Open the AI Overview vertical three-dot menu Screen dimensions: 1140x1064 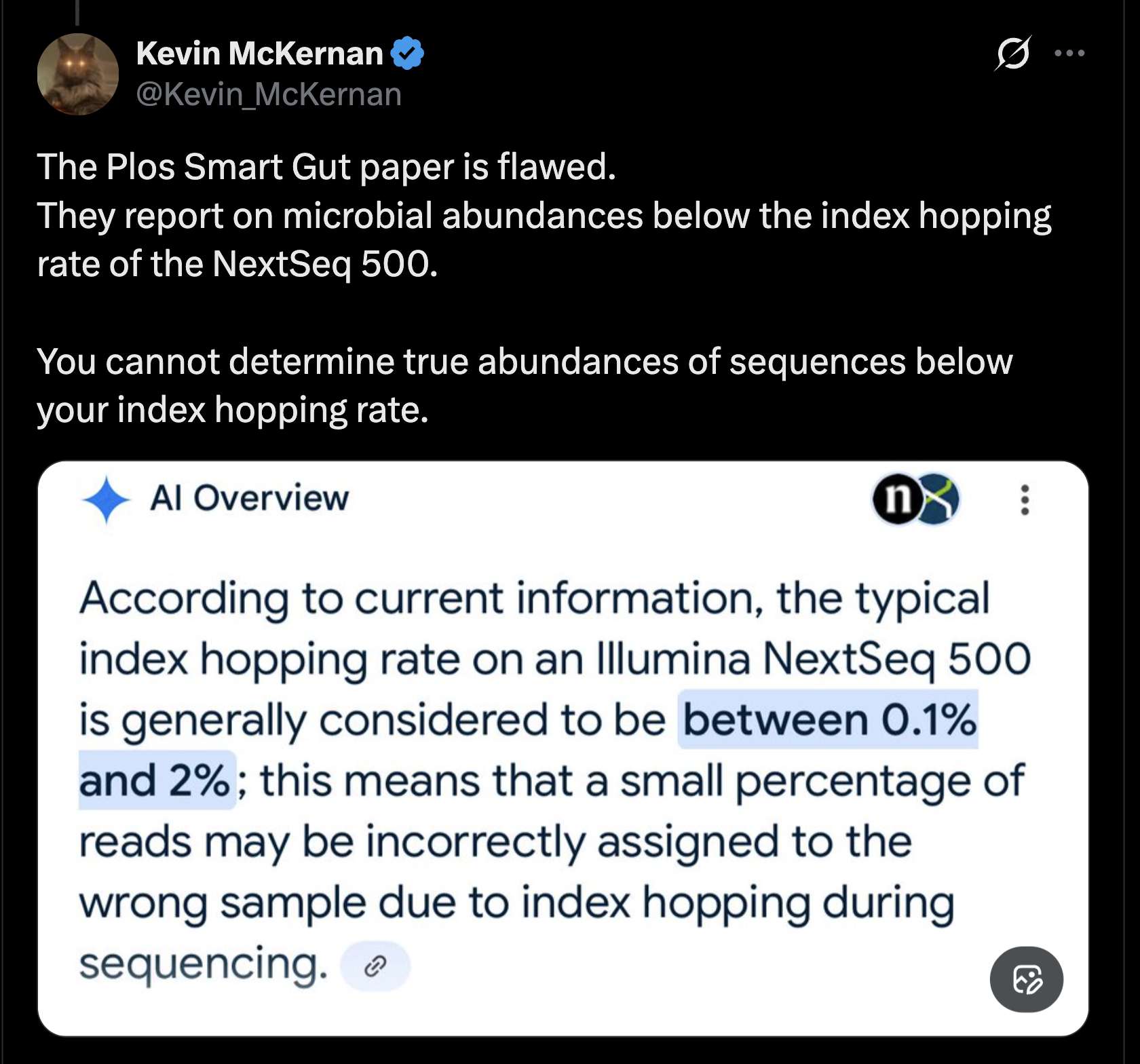(x=1025, y=500)
